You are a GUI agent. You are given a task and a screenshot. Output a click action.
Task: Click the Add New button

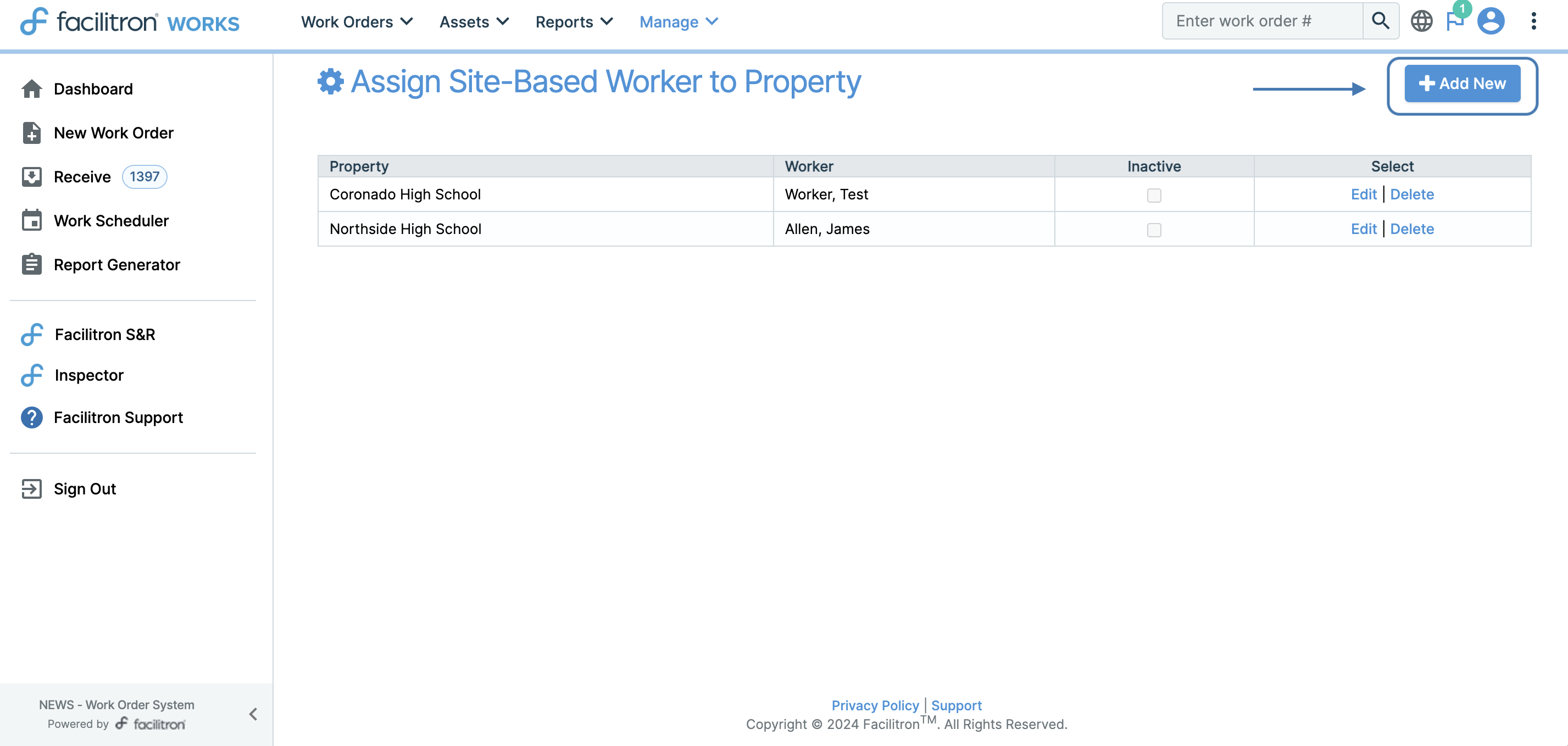coord(1461,83)
